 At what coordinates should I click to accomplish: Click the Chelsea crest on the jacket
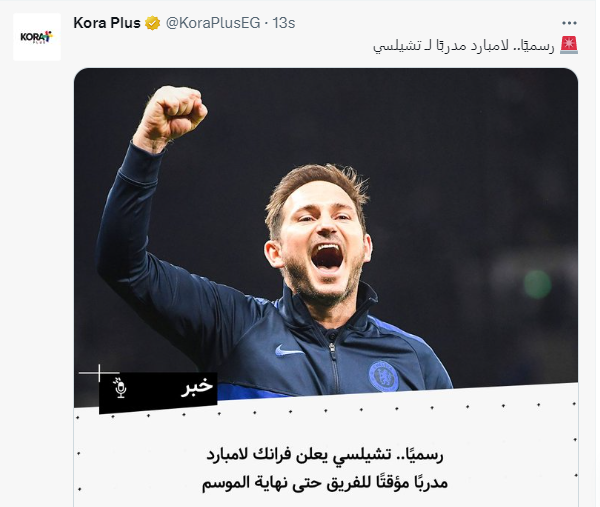tap(383, 376)
